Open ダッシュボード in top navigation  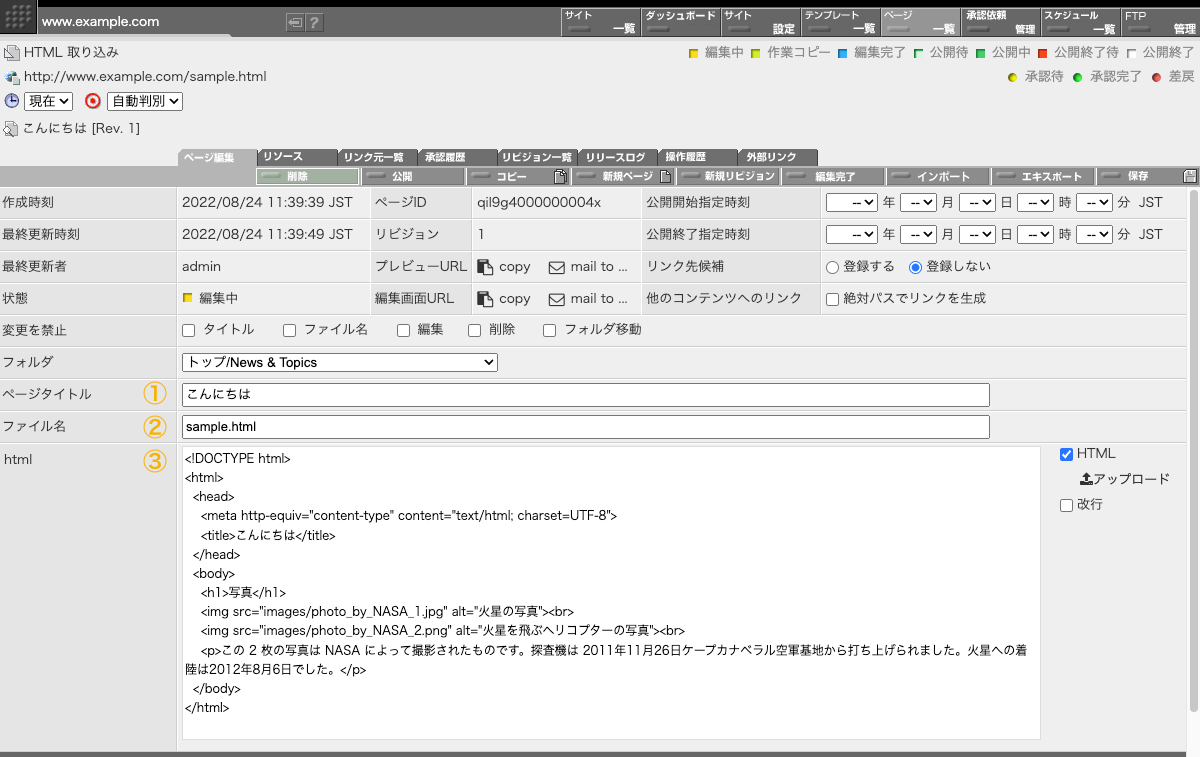coord(680,22)
